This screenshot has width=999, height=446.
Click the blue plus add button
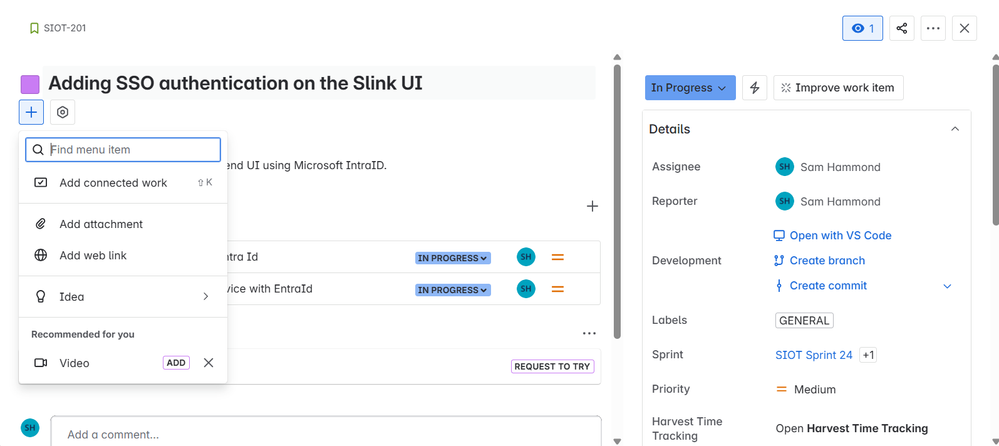coord(31,112)
